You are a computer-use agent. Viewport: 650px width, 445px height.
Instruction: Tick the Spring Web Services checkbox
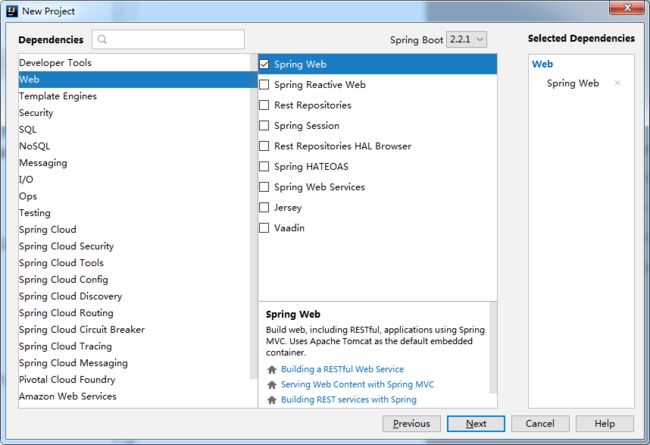tap(264, 187)
